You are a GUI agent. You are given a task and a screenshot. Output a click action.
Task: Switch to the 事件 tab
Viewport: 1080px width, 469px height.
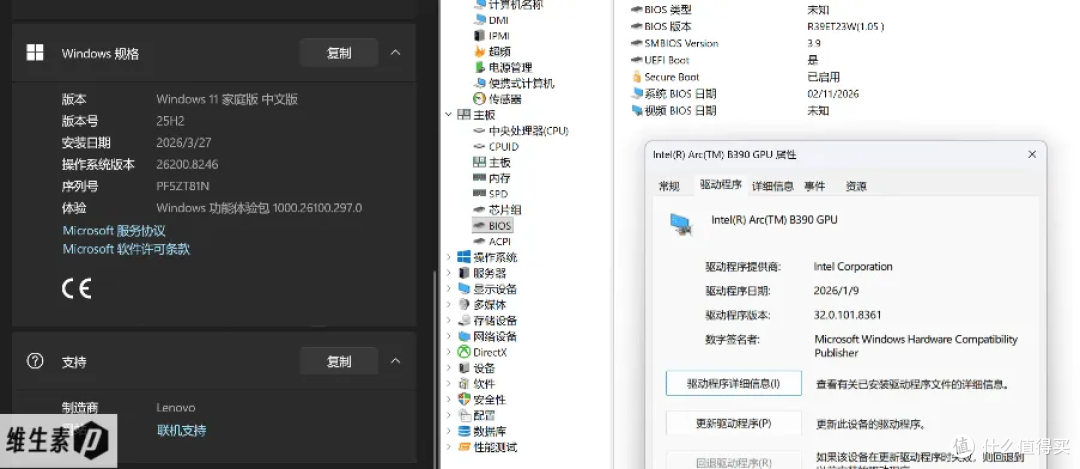814,186
